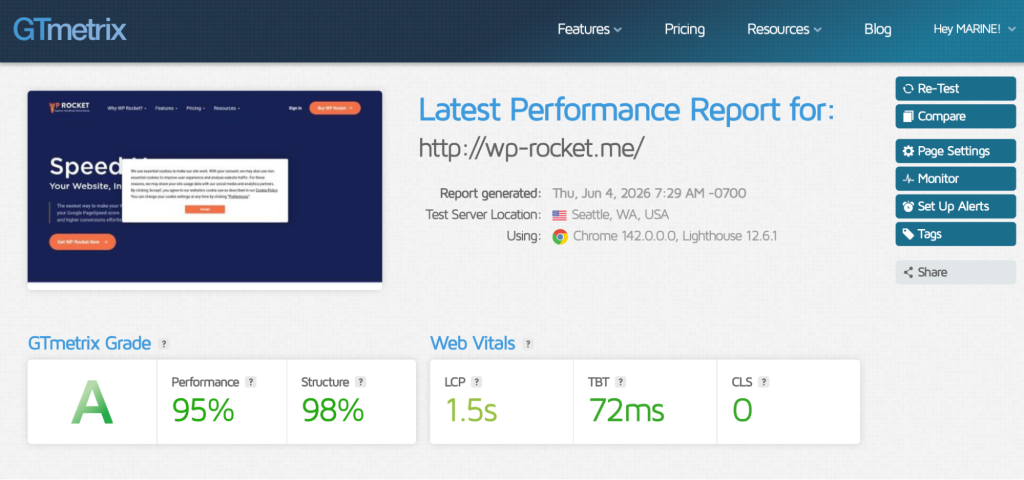The width and height of the screenshot is (1024, 480).
Task: Click the 98% Structure score
Action: tap(332, 410)
